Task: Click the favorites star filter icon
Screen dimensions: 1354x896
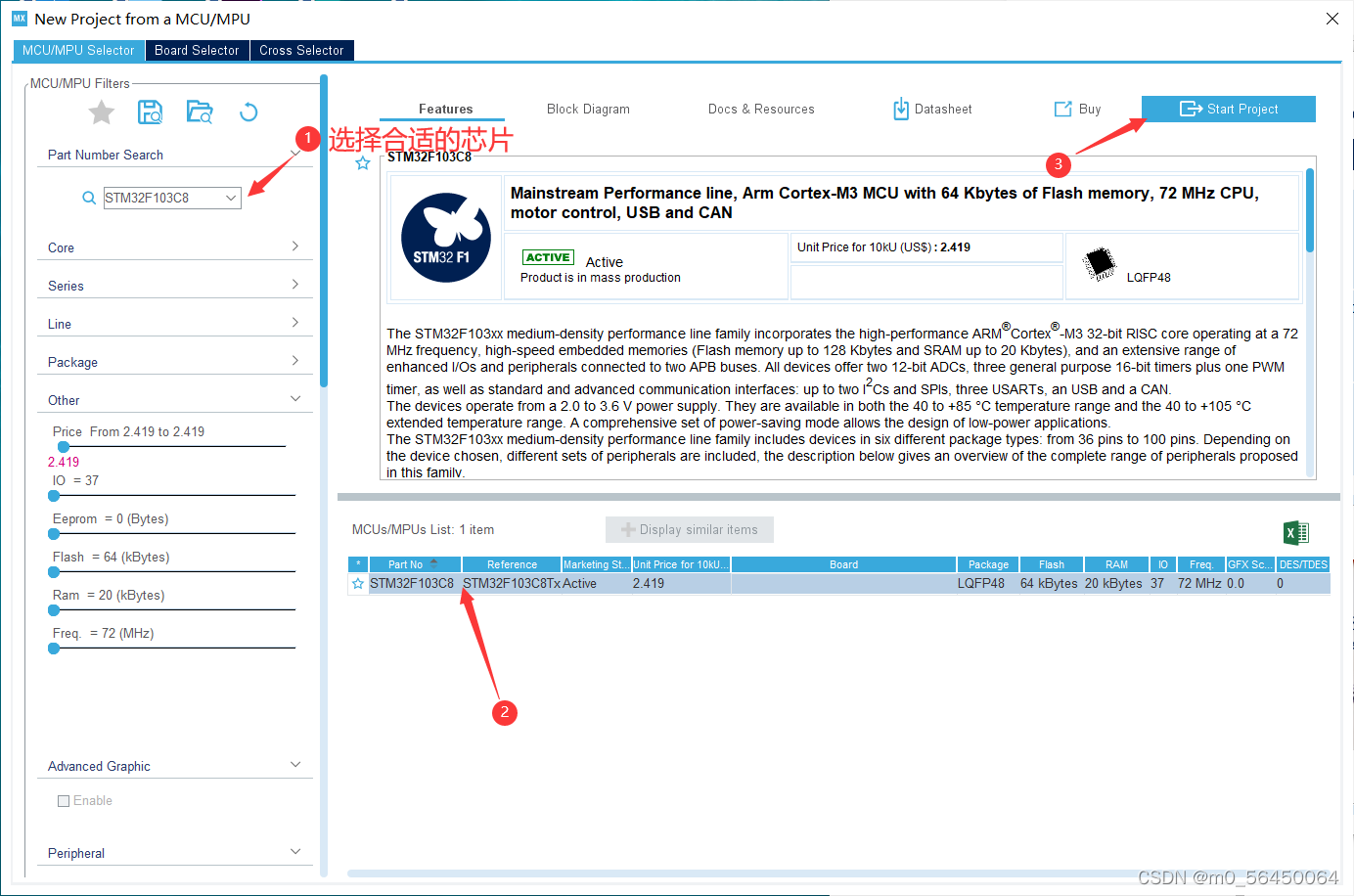Action: coord(102,112)
